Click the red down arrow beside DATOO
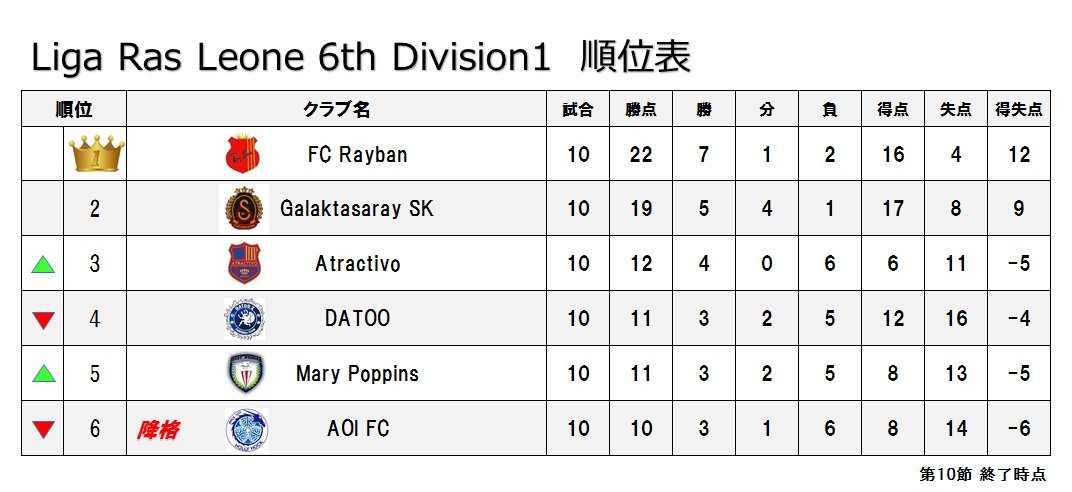The image size is (1072, 492). pos(43,319)
